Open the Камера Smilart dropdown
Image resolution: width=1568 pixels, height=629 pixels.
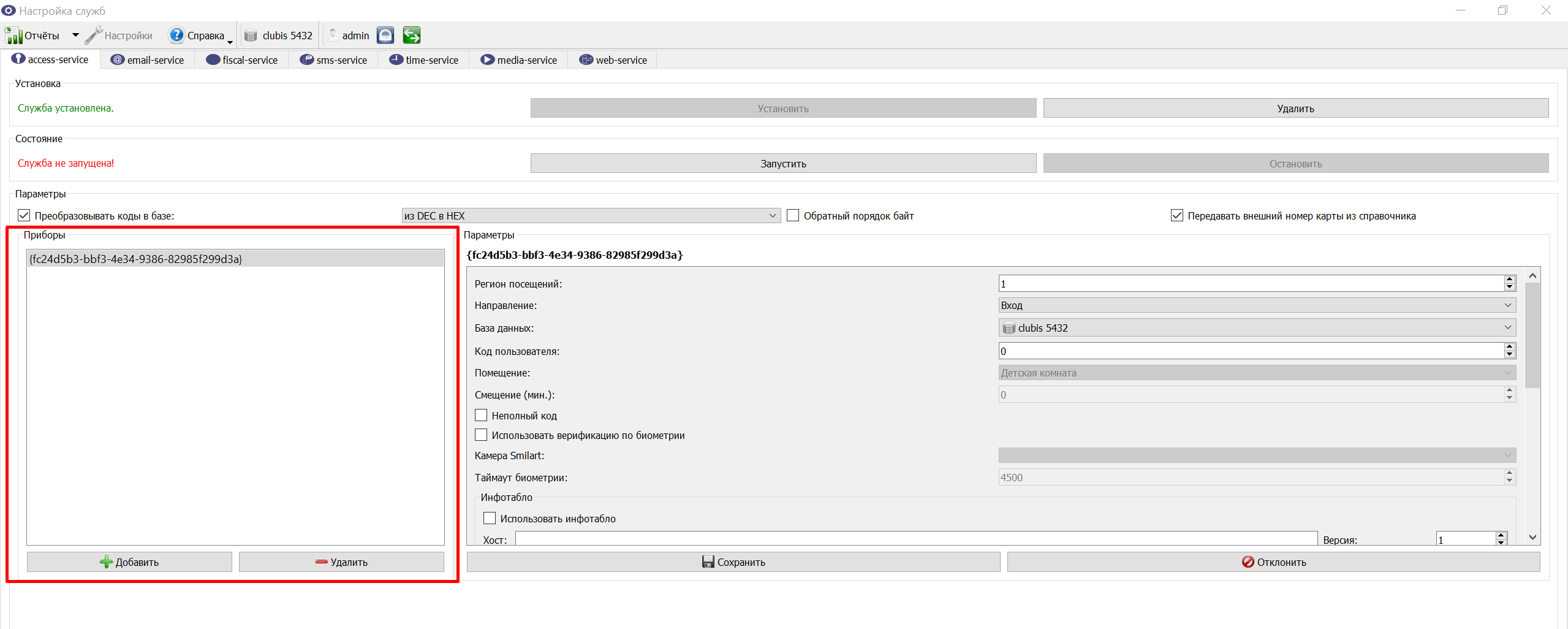click(1257, 456)
